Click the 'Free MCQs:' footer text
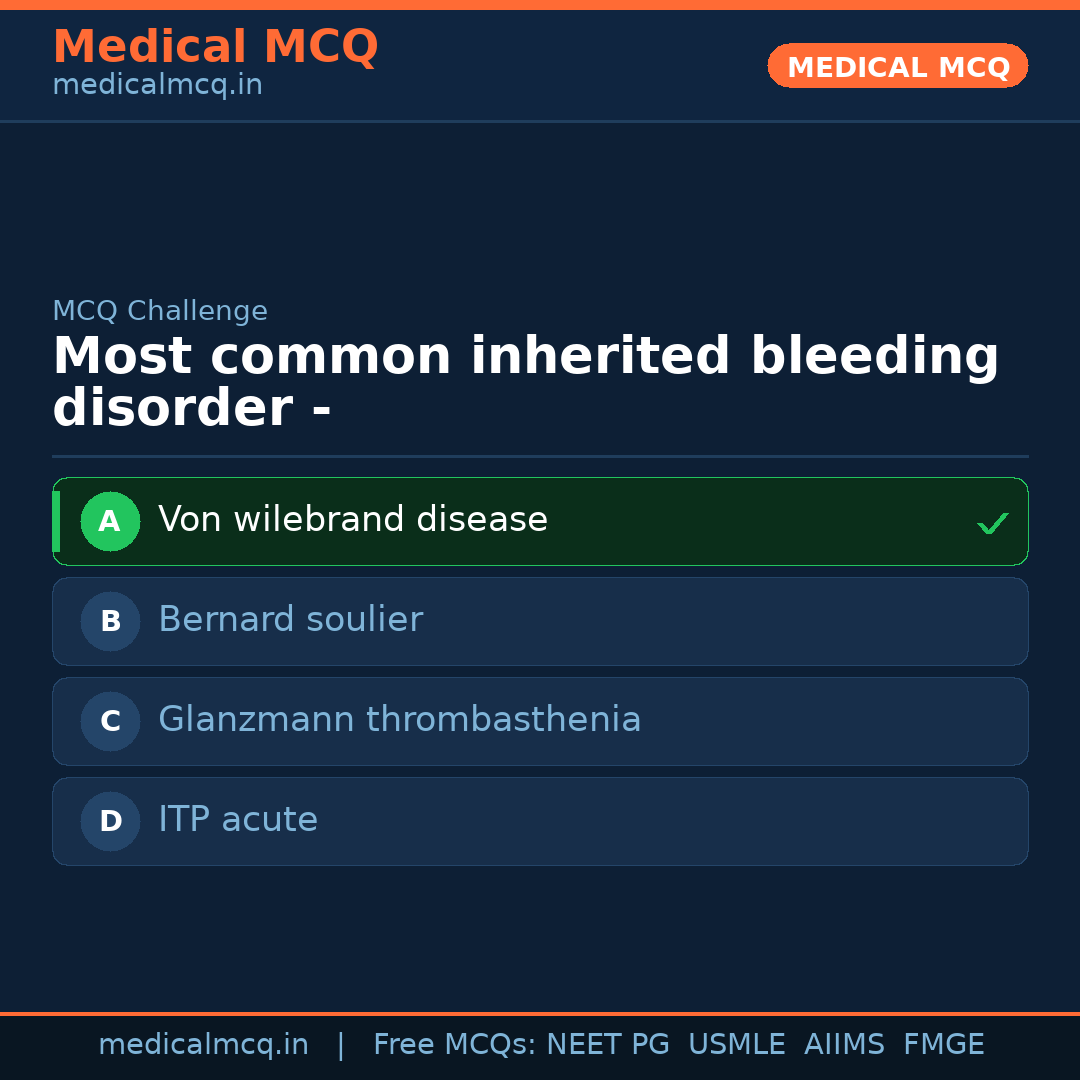1080x1080 pixels. [x=455, y=1045]
